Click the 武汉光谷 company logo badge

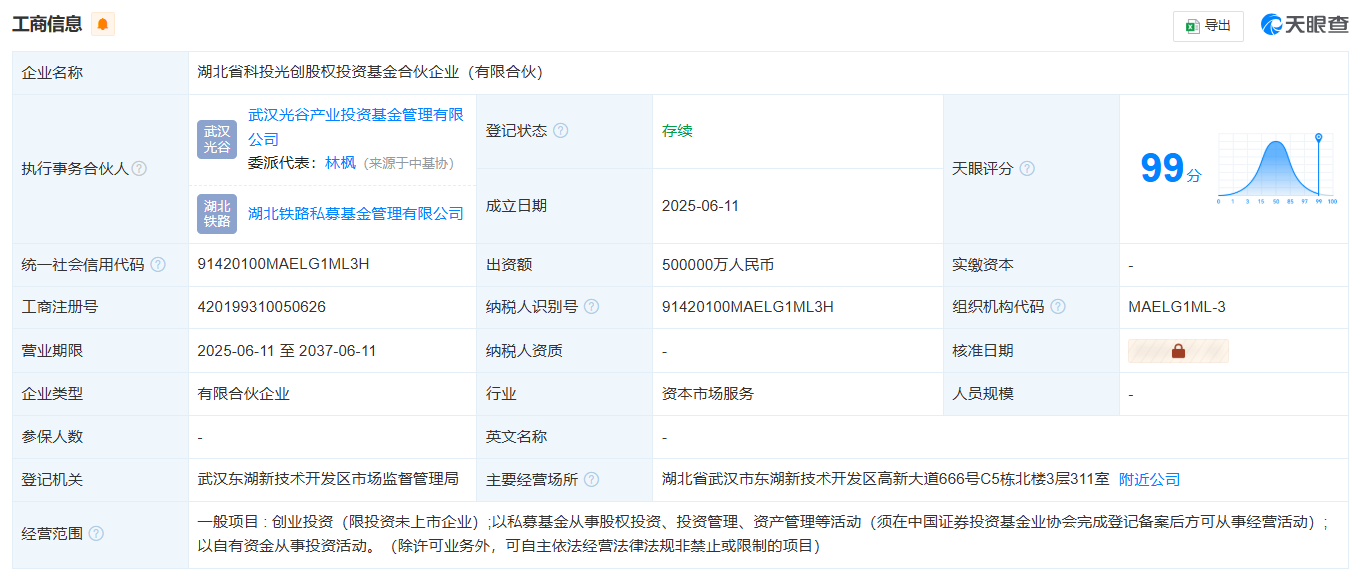coord(217,140)
